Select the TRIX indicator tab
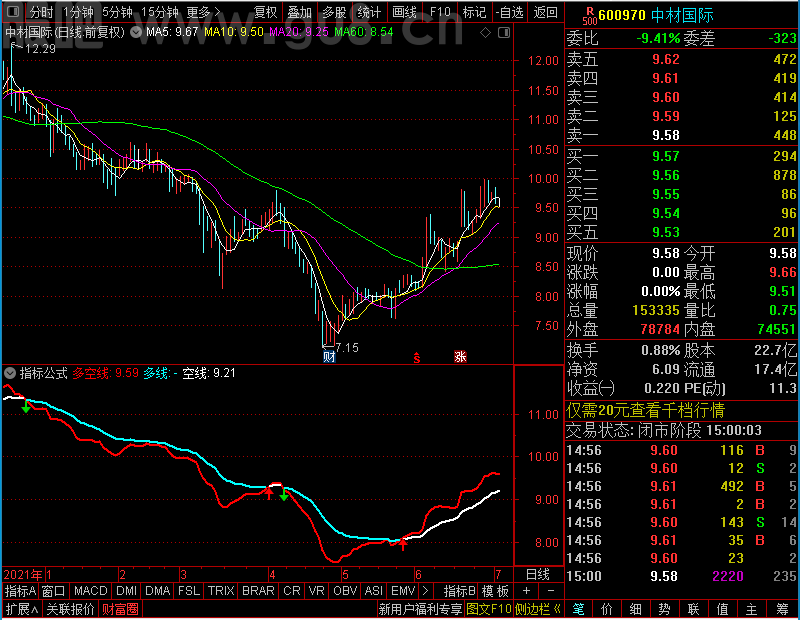Viewport: 800px width, 620px height. (x=221, y=591)
